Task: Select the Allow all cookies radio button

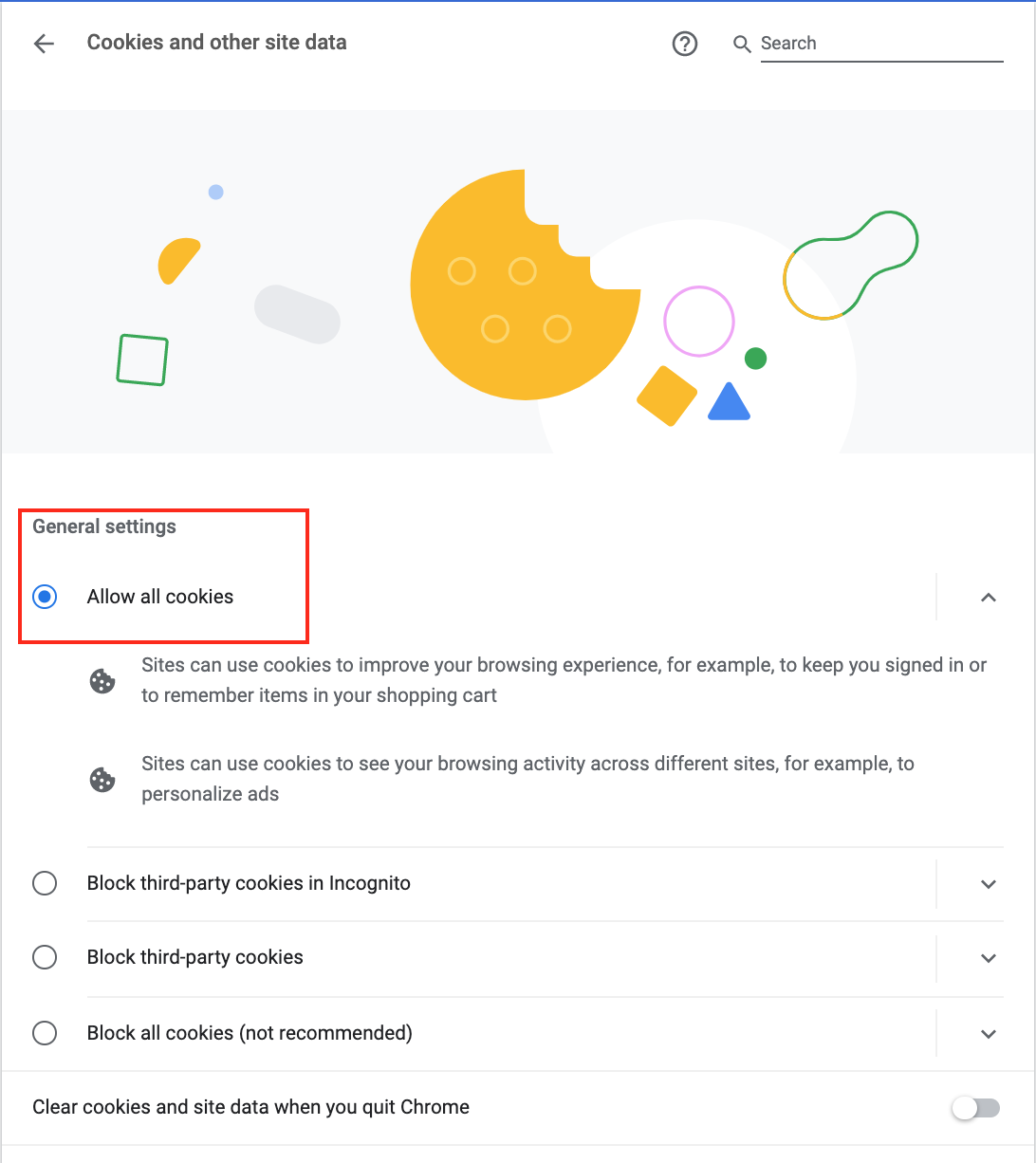Action: (45, 597)
